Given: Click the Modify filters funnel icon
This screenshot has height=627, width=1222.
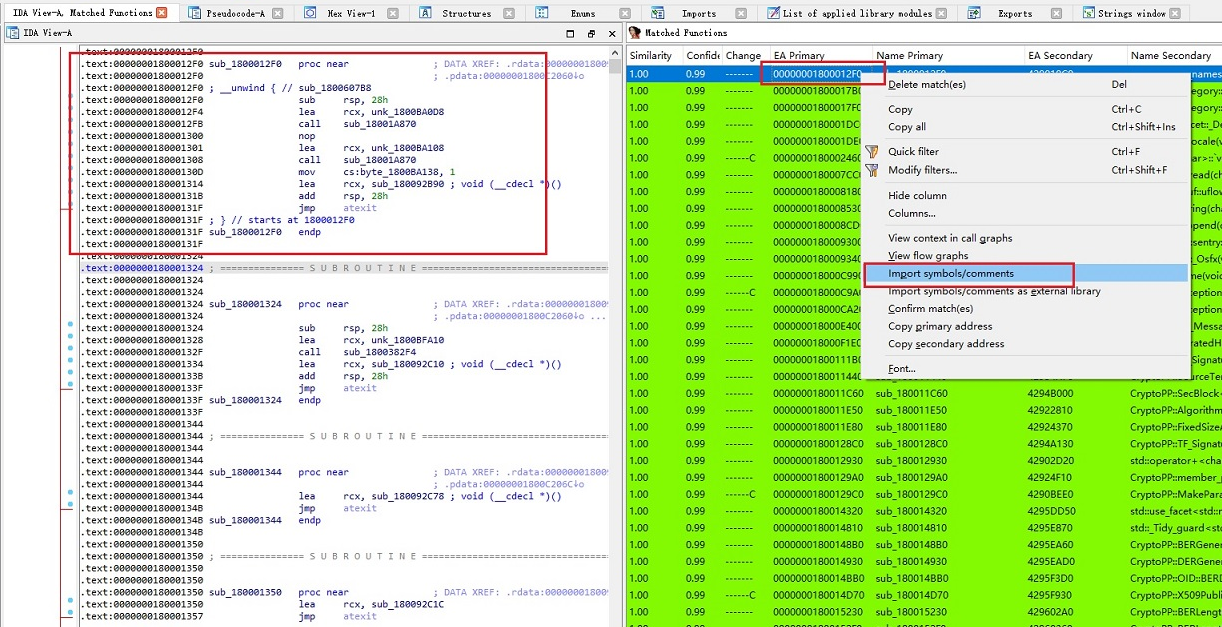Looking at the screenshot, I should [871, 170].
